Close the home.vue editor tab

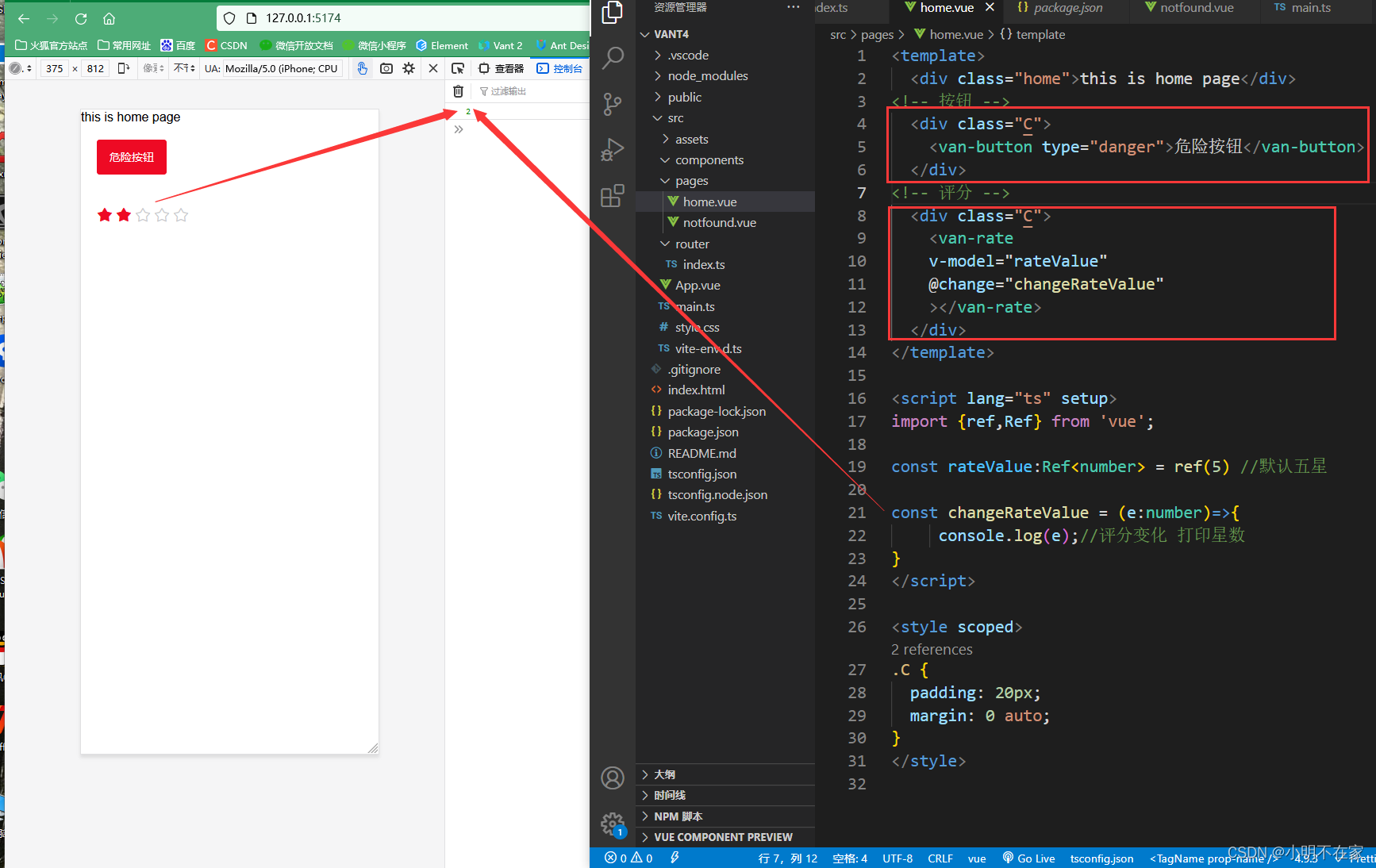click(990, 7)
